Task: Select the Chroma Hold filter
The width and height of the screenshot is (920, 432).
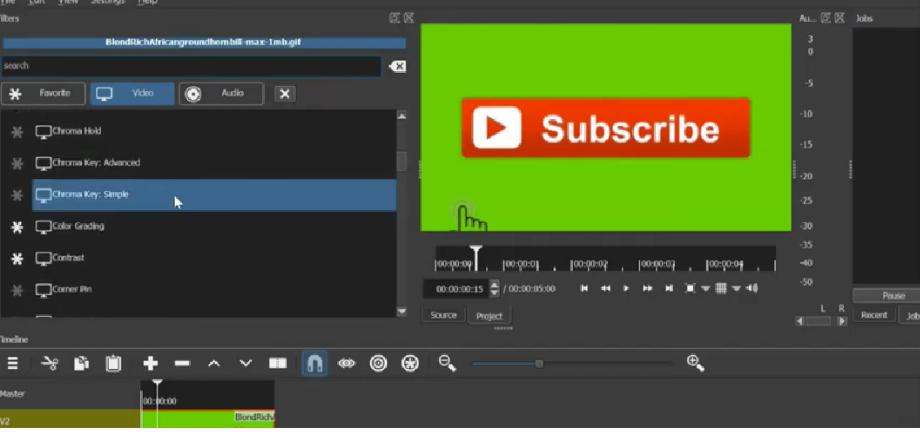Action: 214,131
